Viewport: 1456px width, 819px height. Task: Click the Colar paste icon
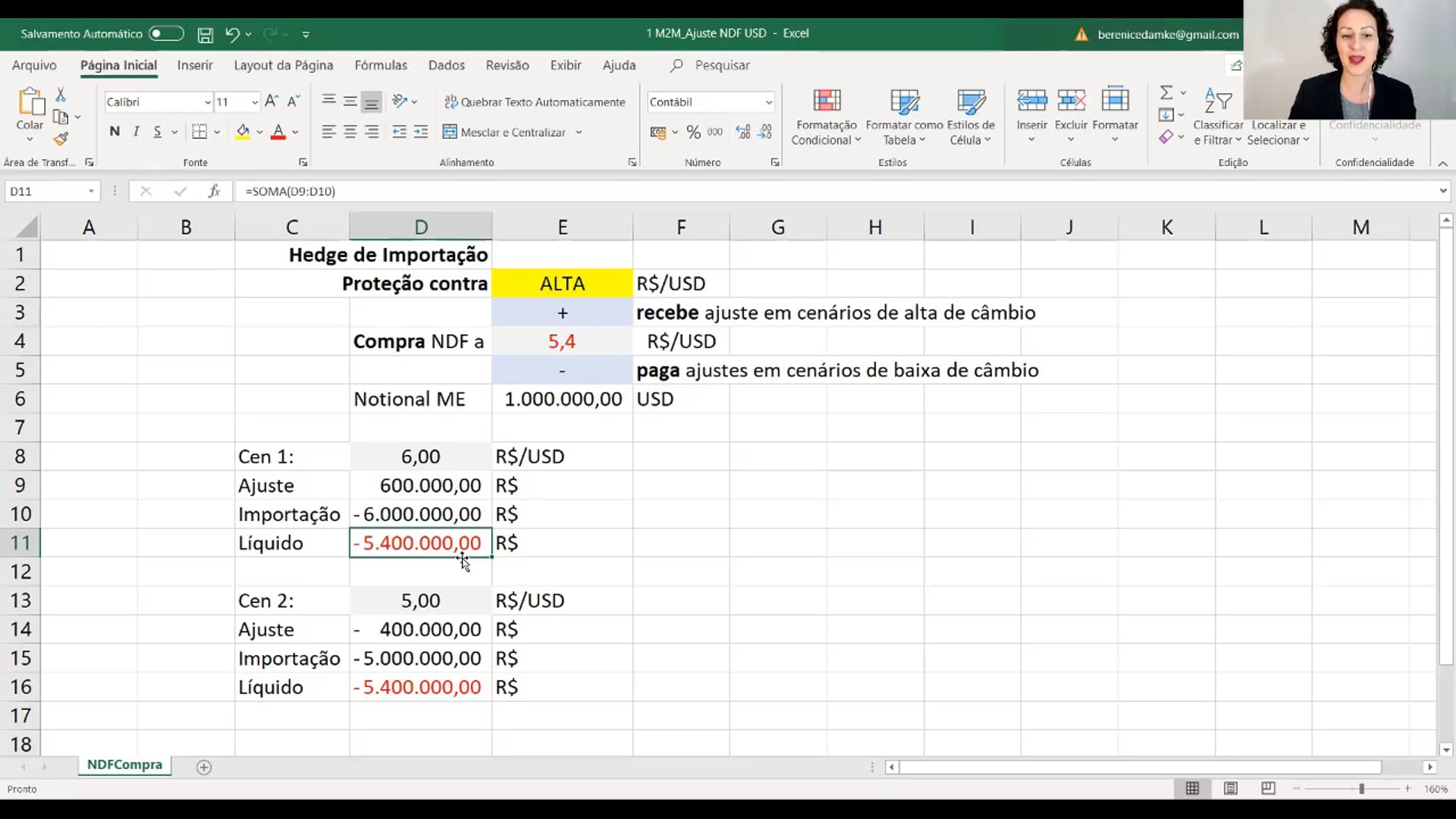point(30,101)
